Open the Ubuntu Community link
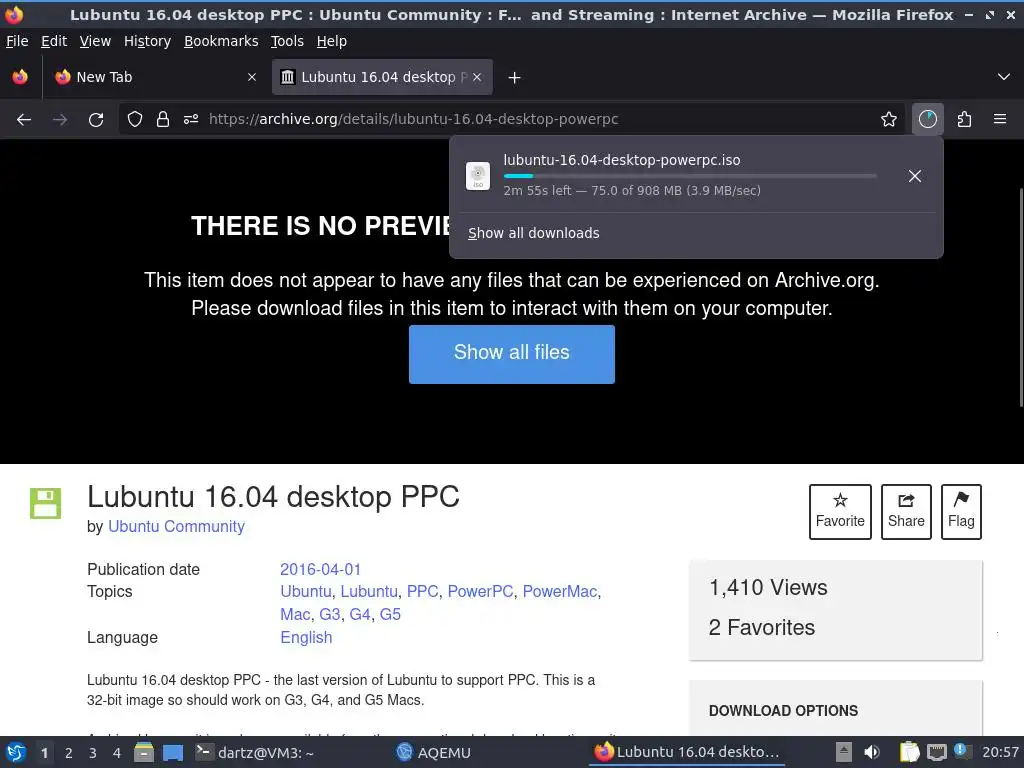1024x768 pixels. coord(176,526)
